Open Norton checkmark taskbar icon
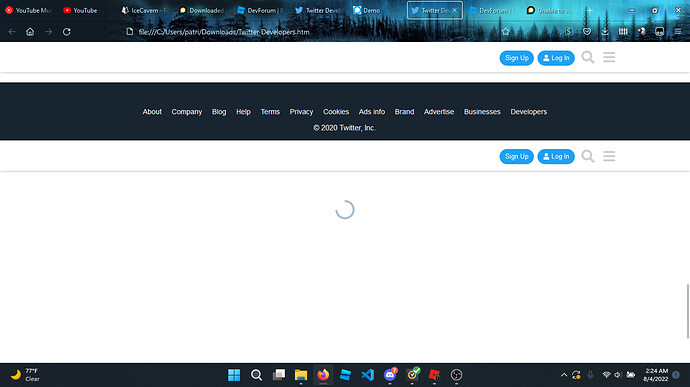Viewport: 690px width, 387px height. 413,374
